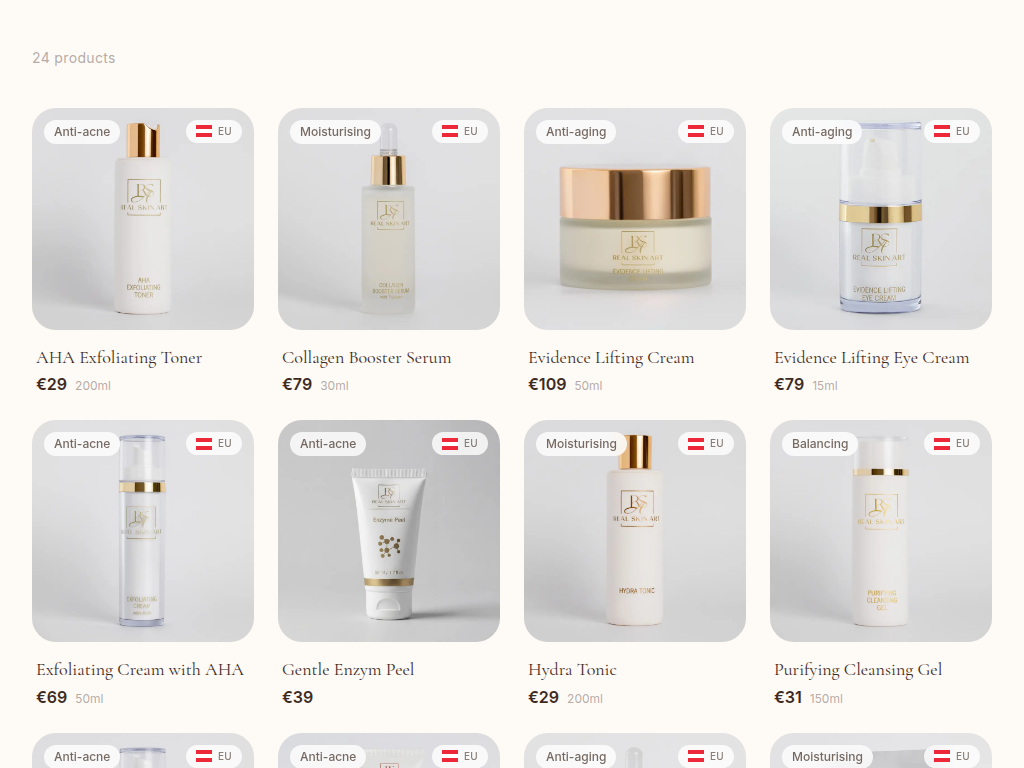Open the Gentle Enzym Peel tube image

pos(389,531)
